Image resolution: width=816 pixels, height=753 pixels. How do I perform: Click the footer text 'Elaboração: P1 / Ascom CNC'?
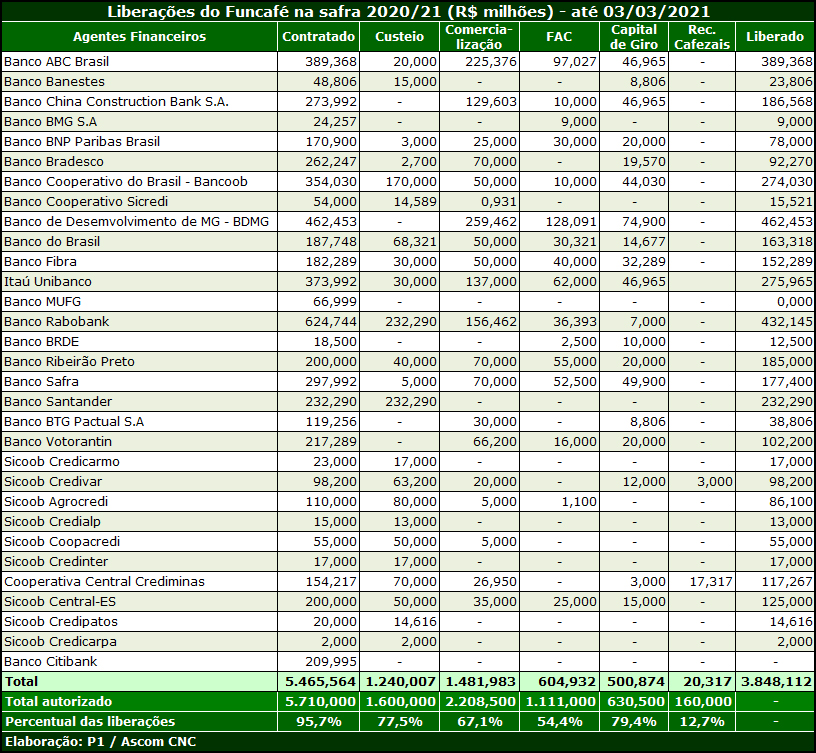(100, 742)
